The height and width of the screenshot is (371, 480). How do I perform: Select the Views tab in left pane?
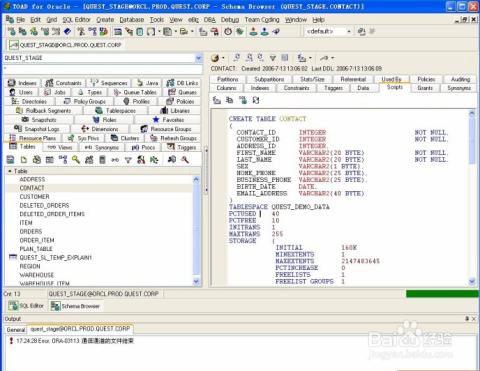point(60,147)
